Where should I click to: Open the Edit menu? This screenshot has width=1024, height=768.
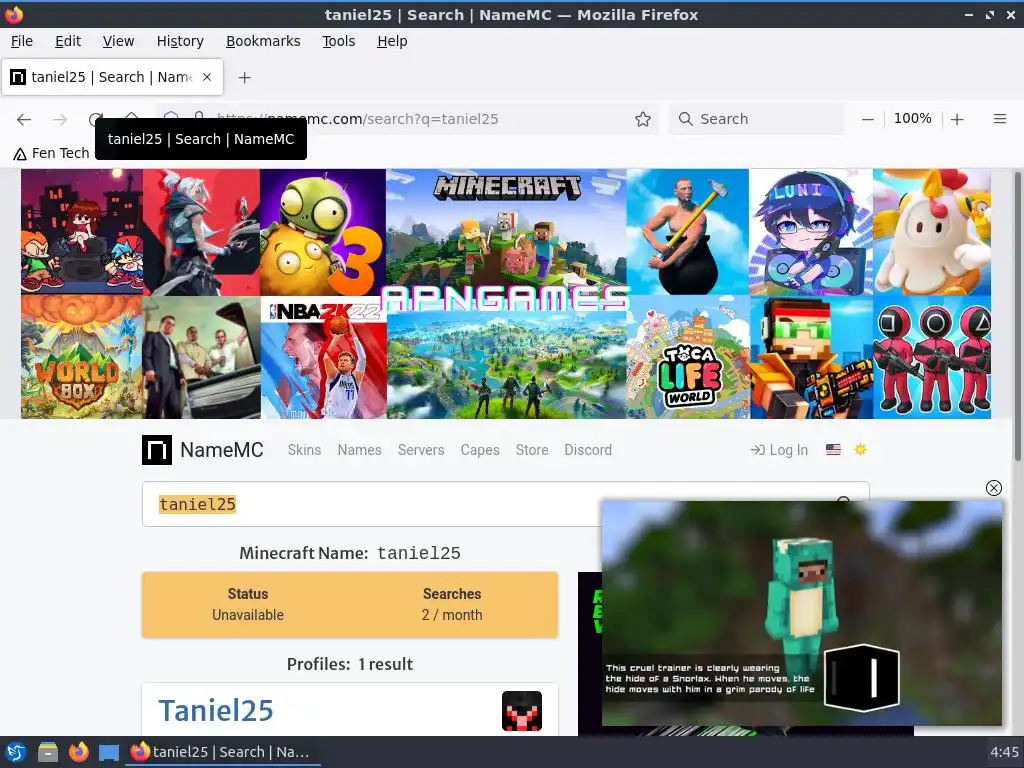(x=68, y=41)
